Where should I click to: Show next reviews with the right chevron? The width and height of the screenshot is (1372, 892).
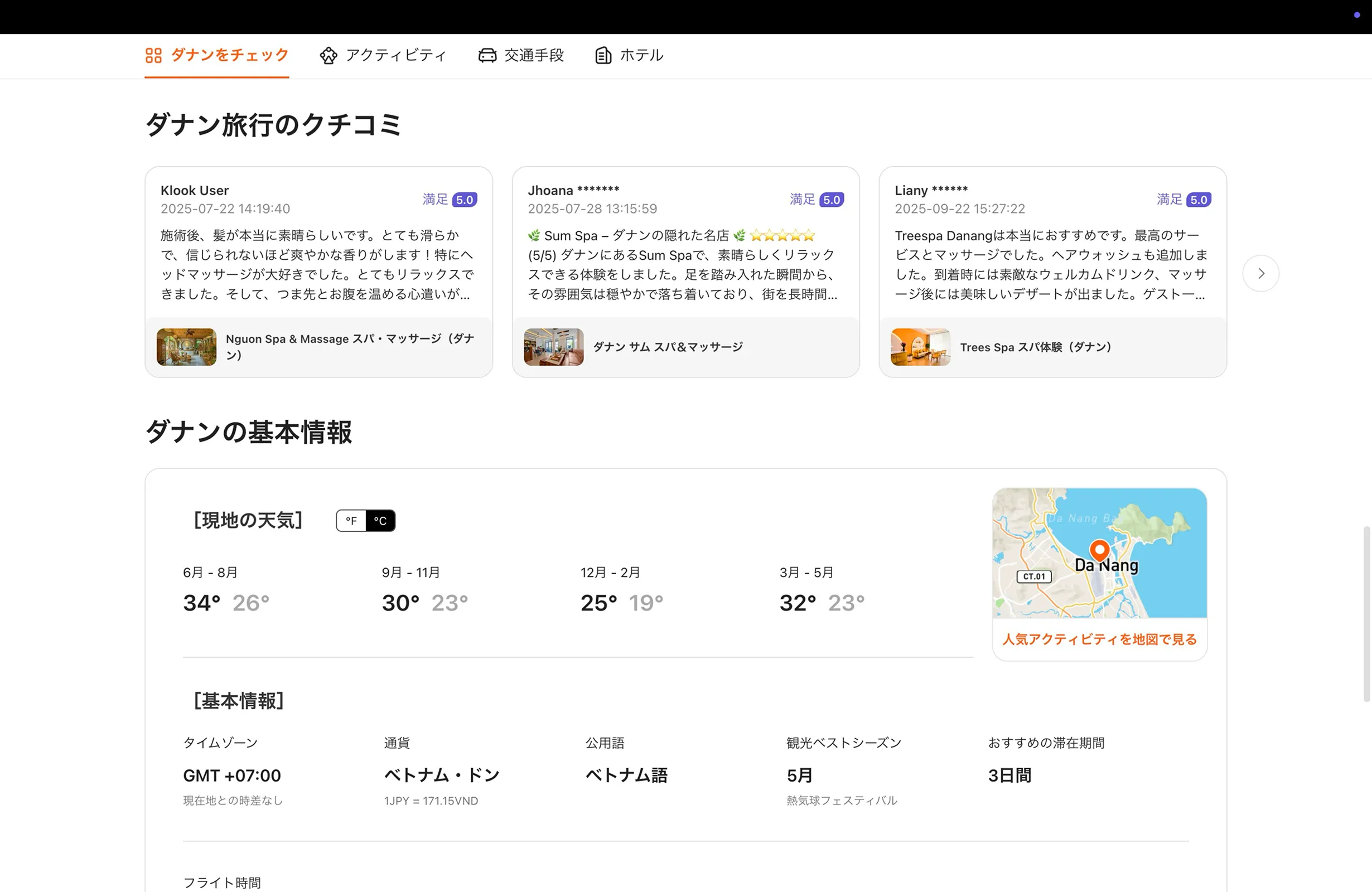(x=1261, y=273)
